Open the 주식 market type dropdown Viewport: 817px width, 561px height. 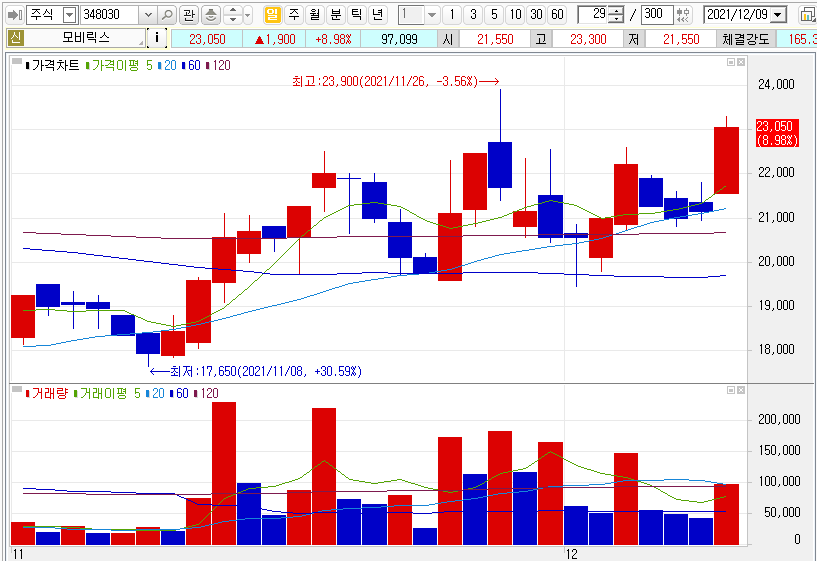coord(69,15)
